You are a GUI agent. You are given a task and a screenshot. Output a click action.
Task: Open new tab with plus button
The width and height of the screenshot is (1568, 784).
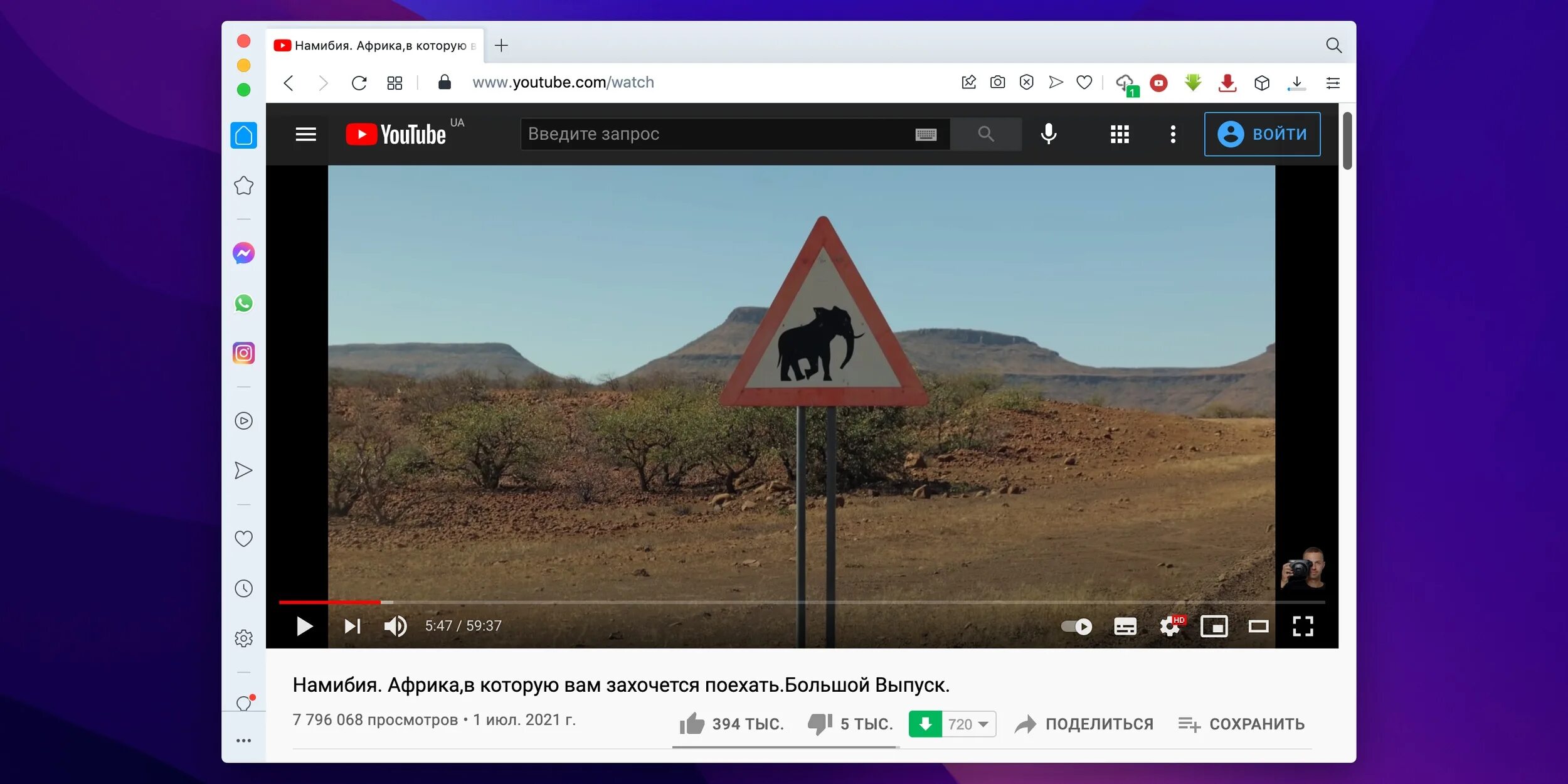pos(501,45)
